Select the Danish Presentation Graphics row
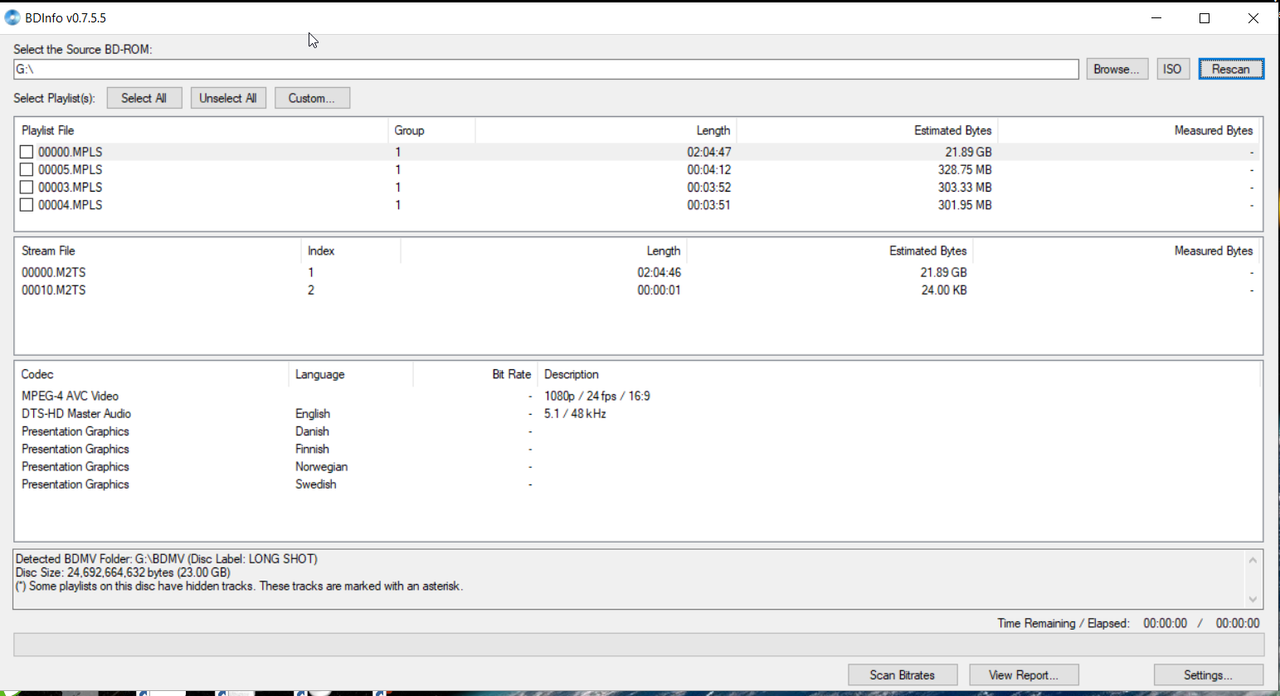The image size is (1280, 696). [x=638, y=431]
